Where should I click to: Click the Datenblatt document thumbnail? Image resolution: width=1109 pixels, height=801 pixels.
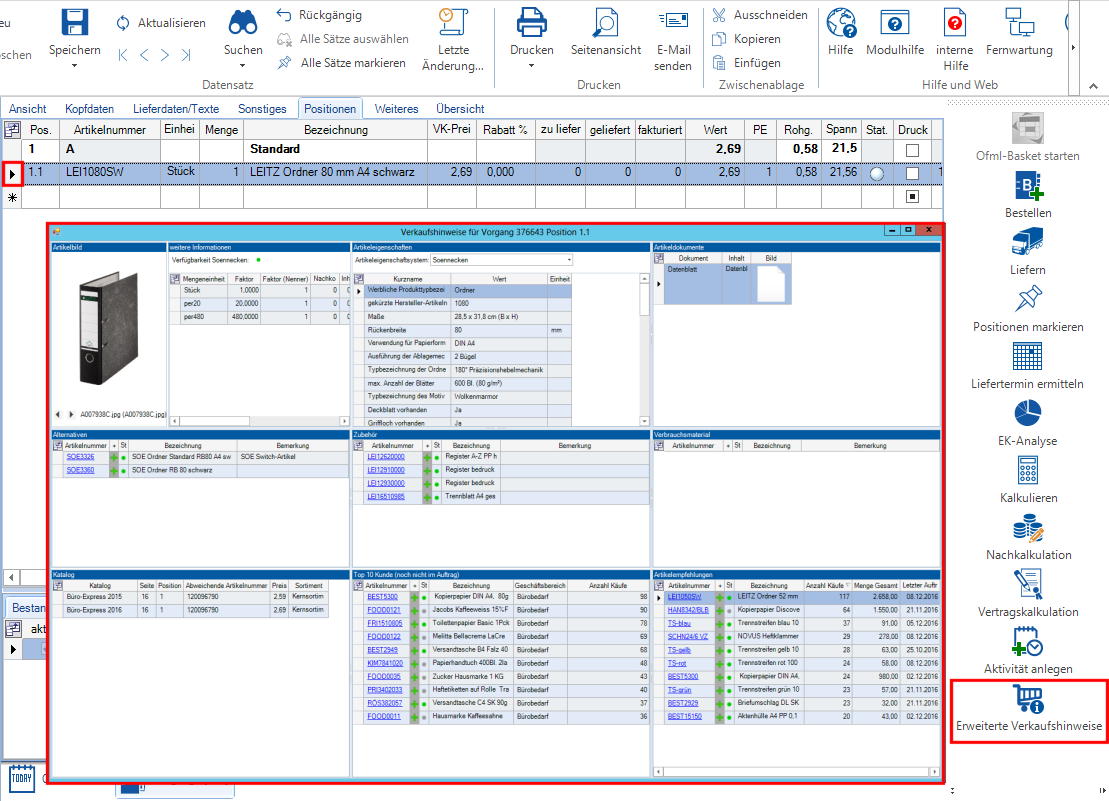773,284
